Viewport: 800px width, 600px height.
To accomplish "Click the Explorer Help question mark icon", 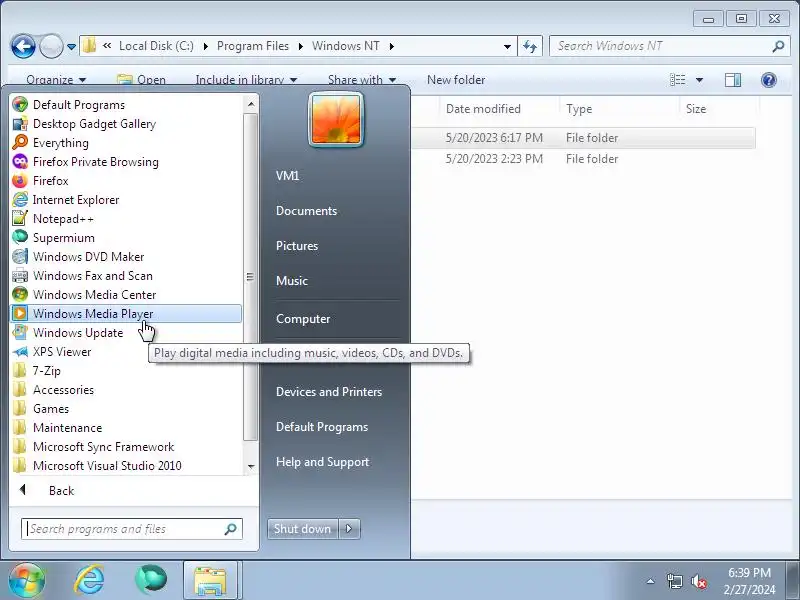I will click(x=768, y=80).
